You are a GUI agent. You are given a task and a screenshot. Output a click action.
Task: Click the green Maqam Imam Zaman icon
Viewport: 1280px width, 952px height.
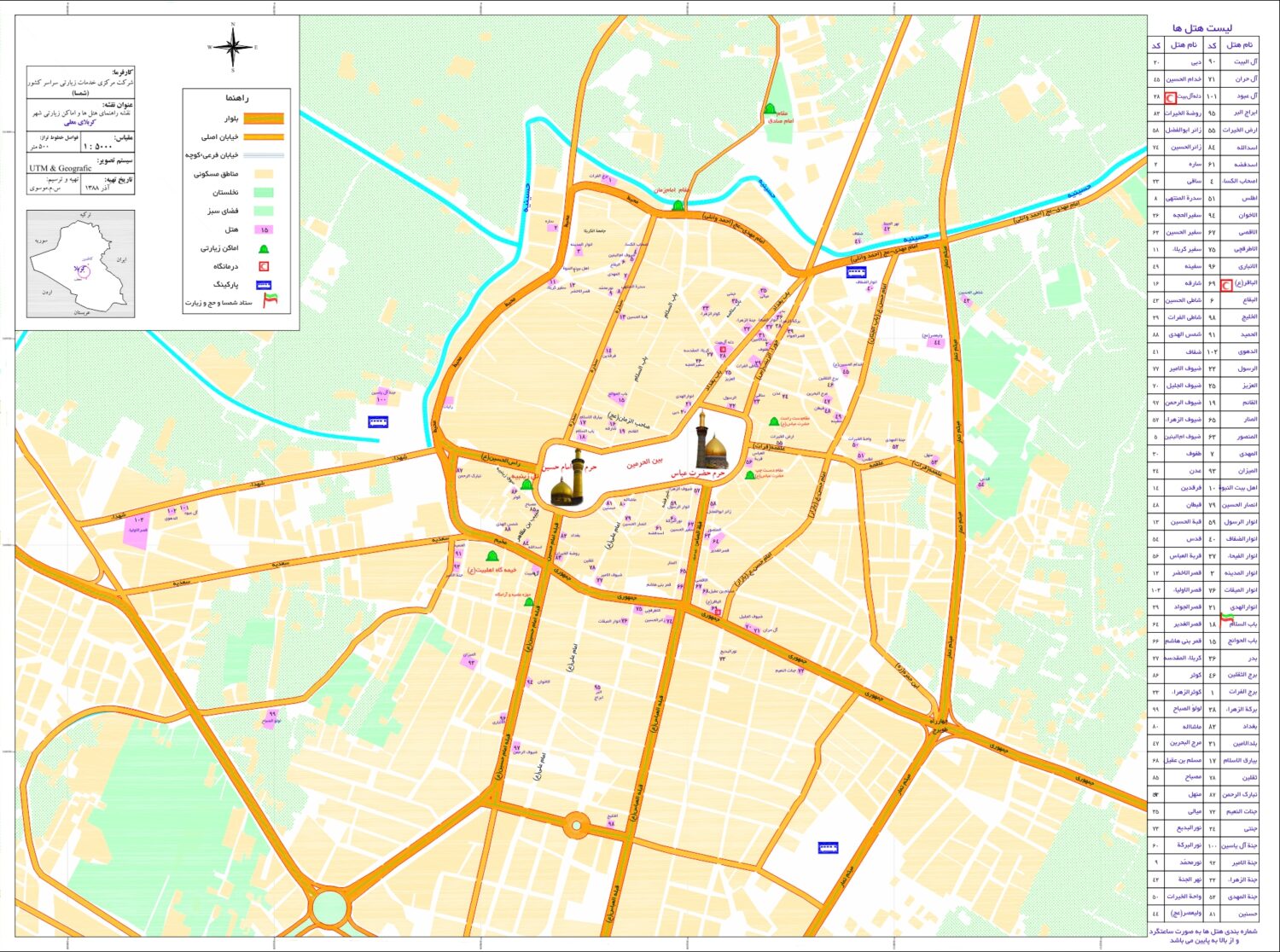pyautogui.click(x=678, y=206)
